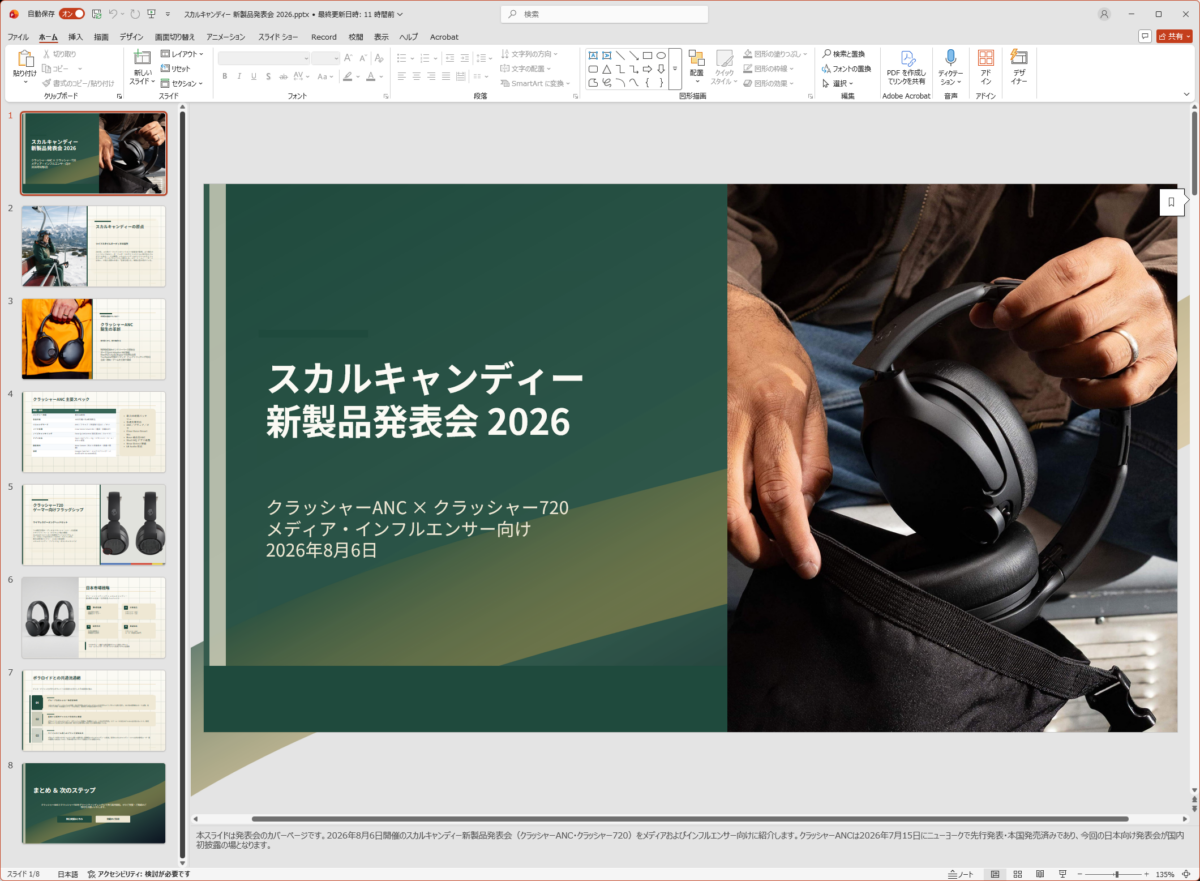This screenshot has height=881, width=1200.
Task: Start presentation from beginning icon in quick access
Action: [151, 14]
